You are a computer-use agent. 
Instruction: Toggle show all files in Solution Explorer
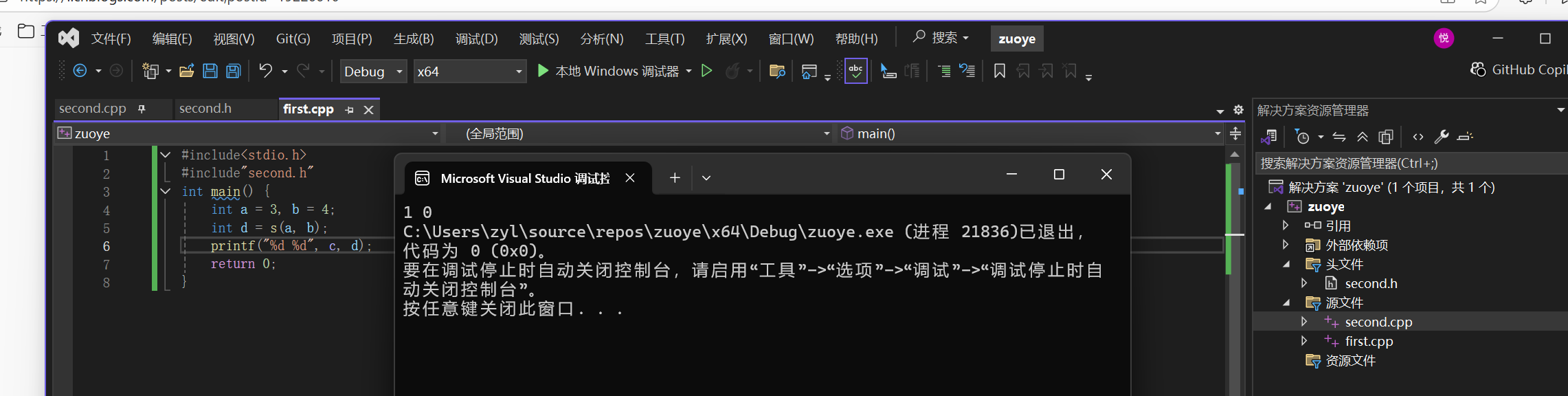[x=1386, y=137]
